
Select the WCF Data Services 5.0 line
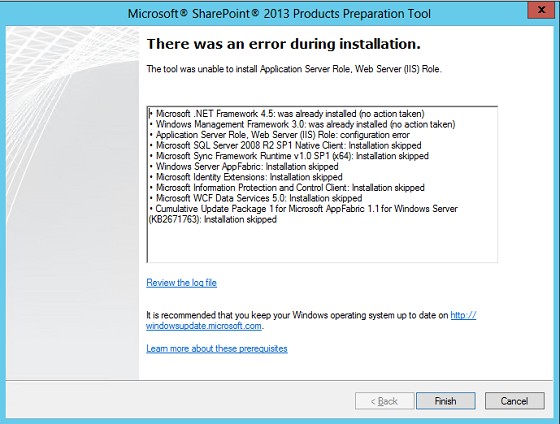click(256, 198)
